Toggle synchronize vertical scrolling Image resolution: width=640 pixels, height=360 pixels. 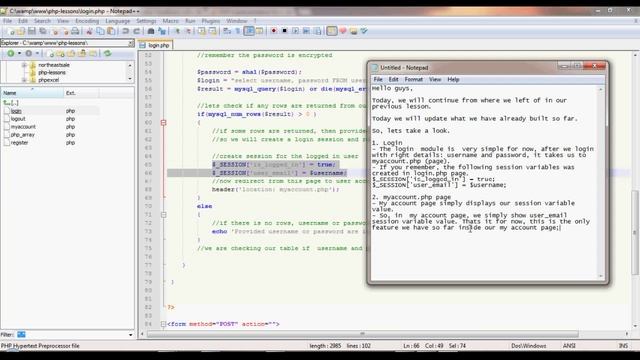point(202,31)
